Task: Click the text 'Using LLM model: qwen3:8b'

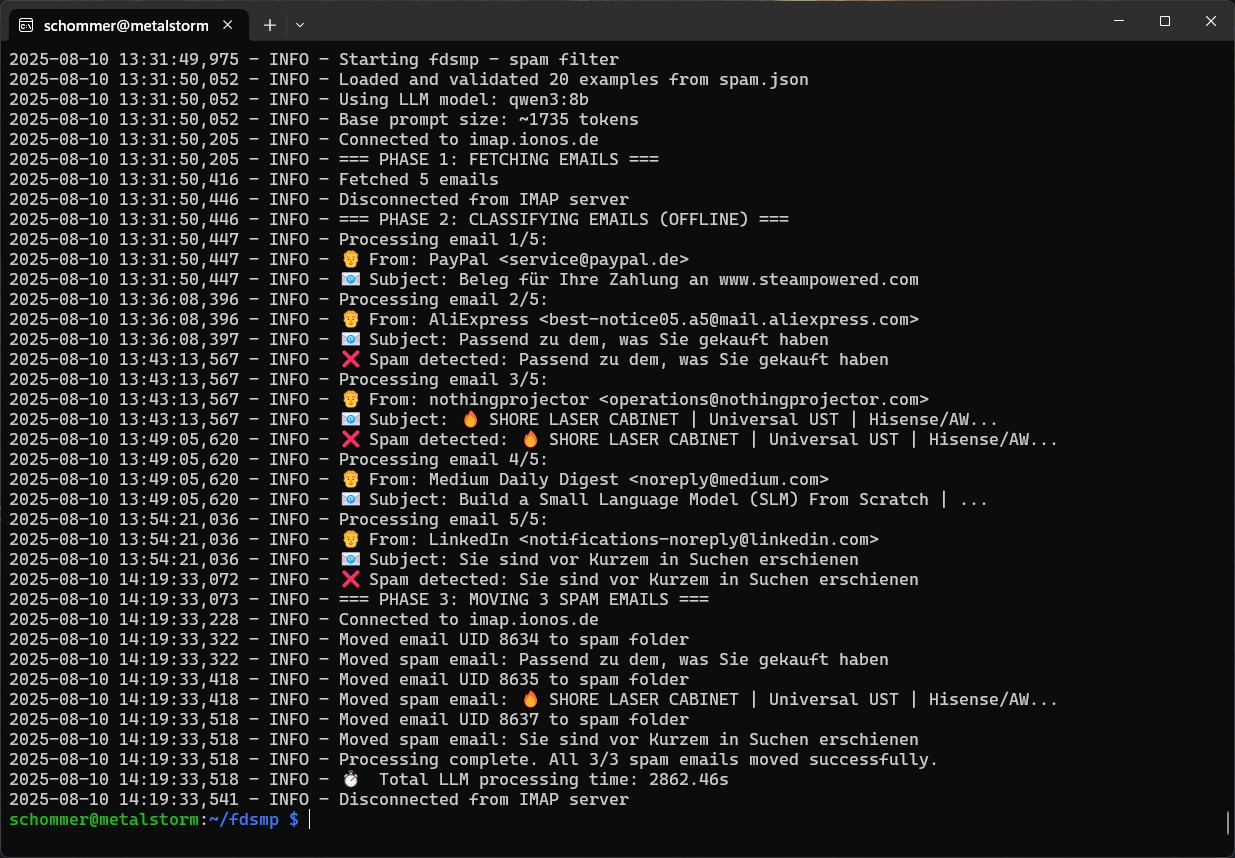Action: (x=464, y=99)
